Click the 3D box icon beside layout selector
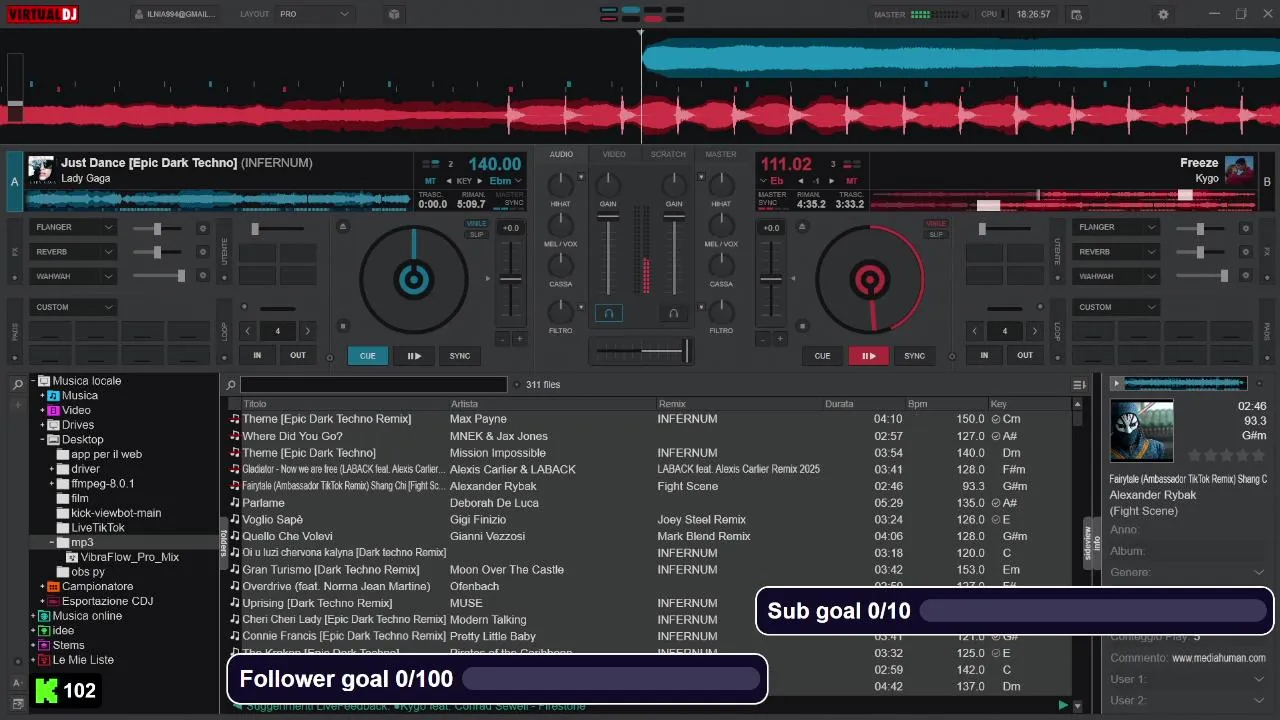This screenshot has width=1280, height=720. pos(394,15)
